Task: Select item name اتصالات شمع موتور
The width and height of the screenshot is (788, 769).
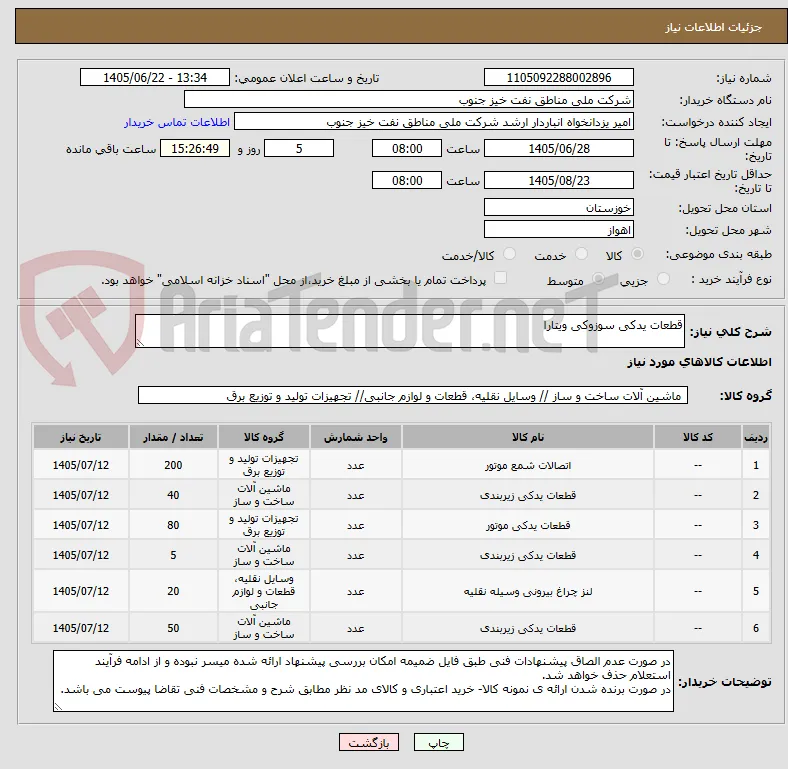Action: pos(528,465)
